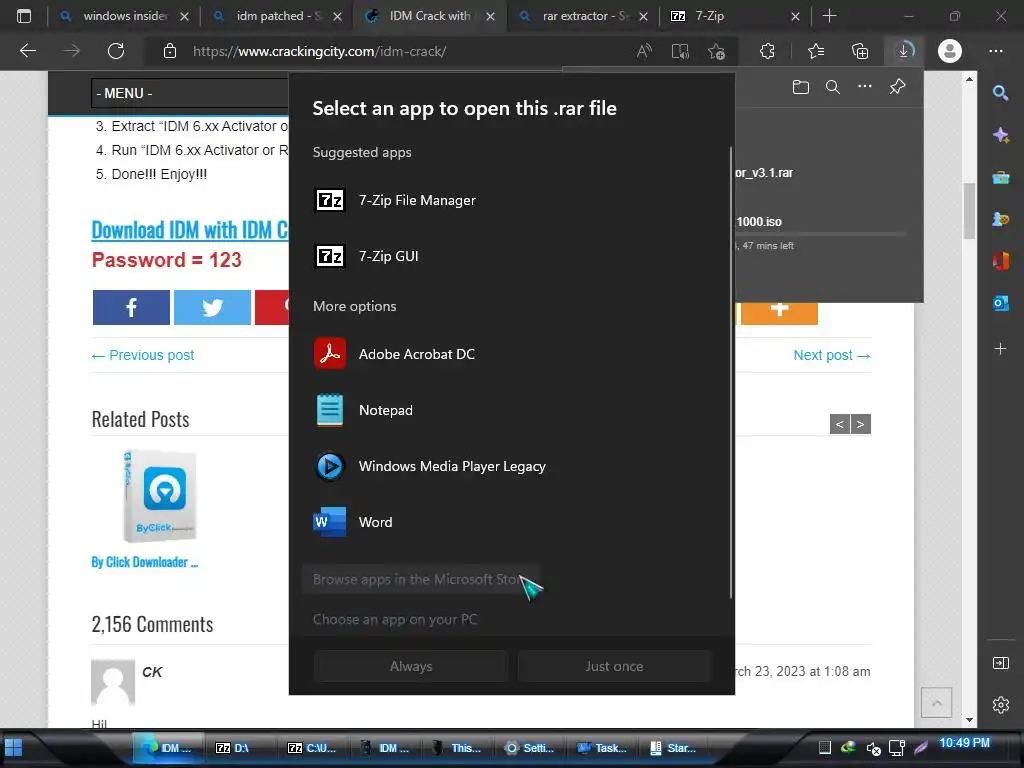Screen dimensions: 1024x768
Task: Go to Previous post link
Action: pyautogui.click(x=143, y=355)
